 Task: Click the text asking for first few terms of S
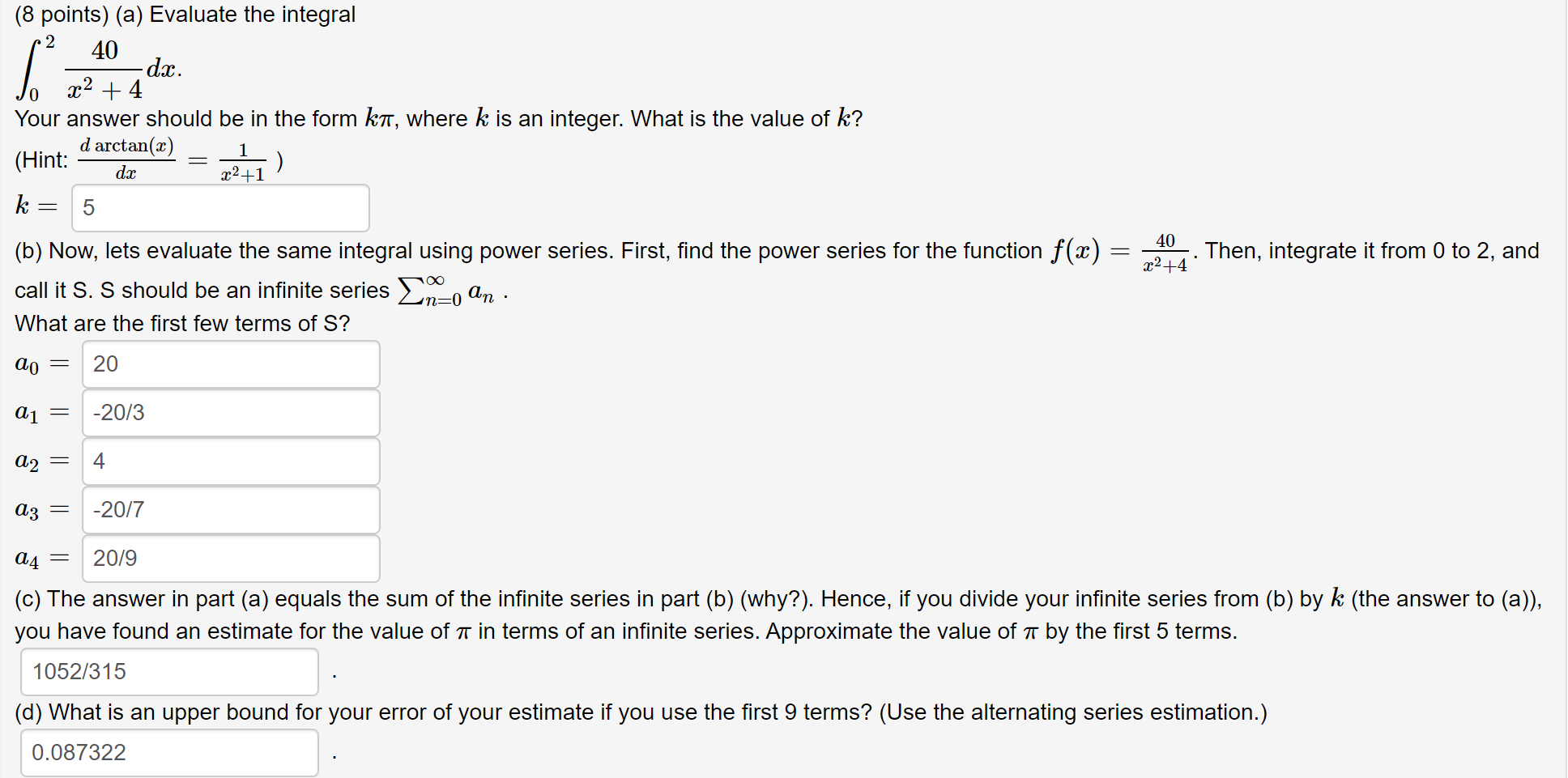tap(181, 323)
